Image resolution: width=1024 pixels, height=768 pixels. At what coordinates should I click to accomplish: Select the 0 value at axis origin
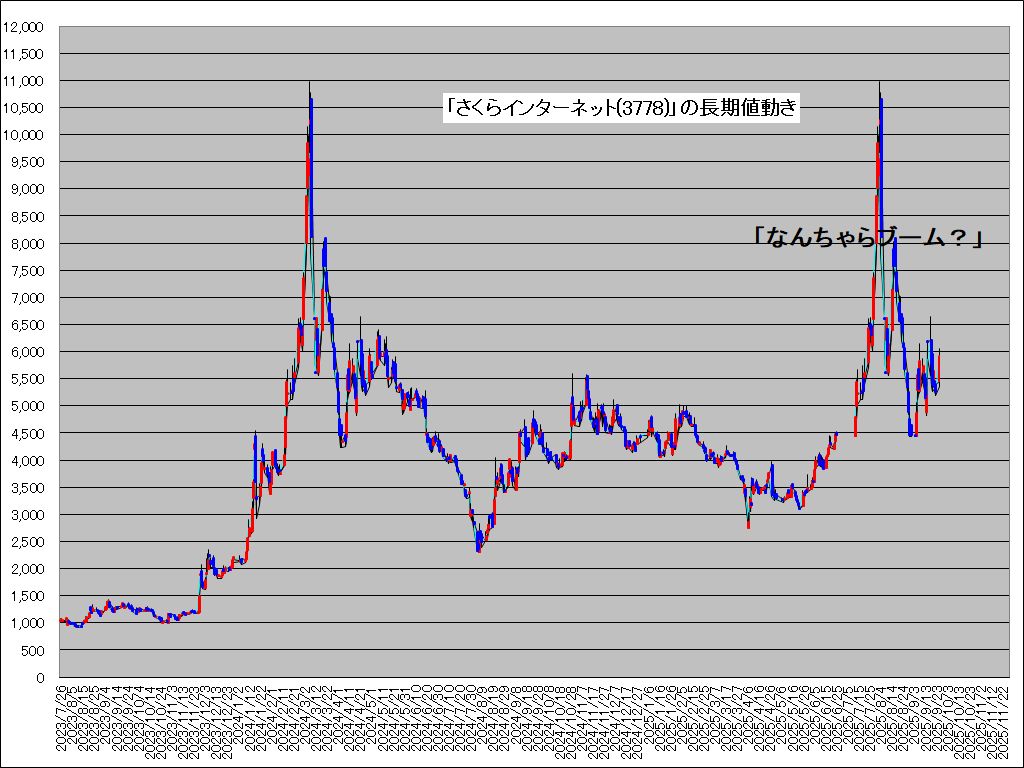coord(40,679)
